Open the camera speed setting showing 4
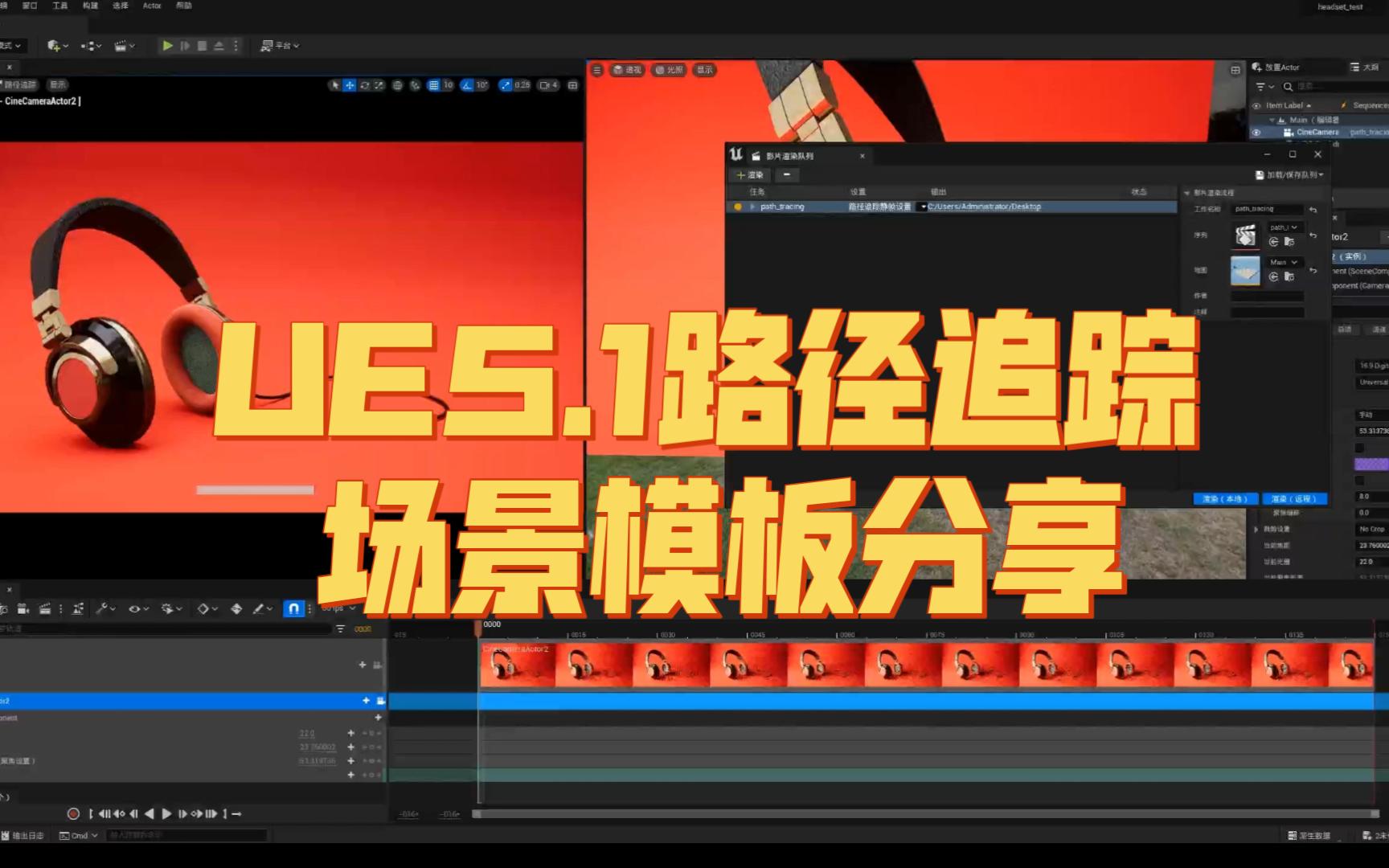Image resolution: width=1389 pixels, height=868 pixels. pyautogui.click(x=549, y=85)
